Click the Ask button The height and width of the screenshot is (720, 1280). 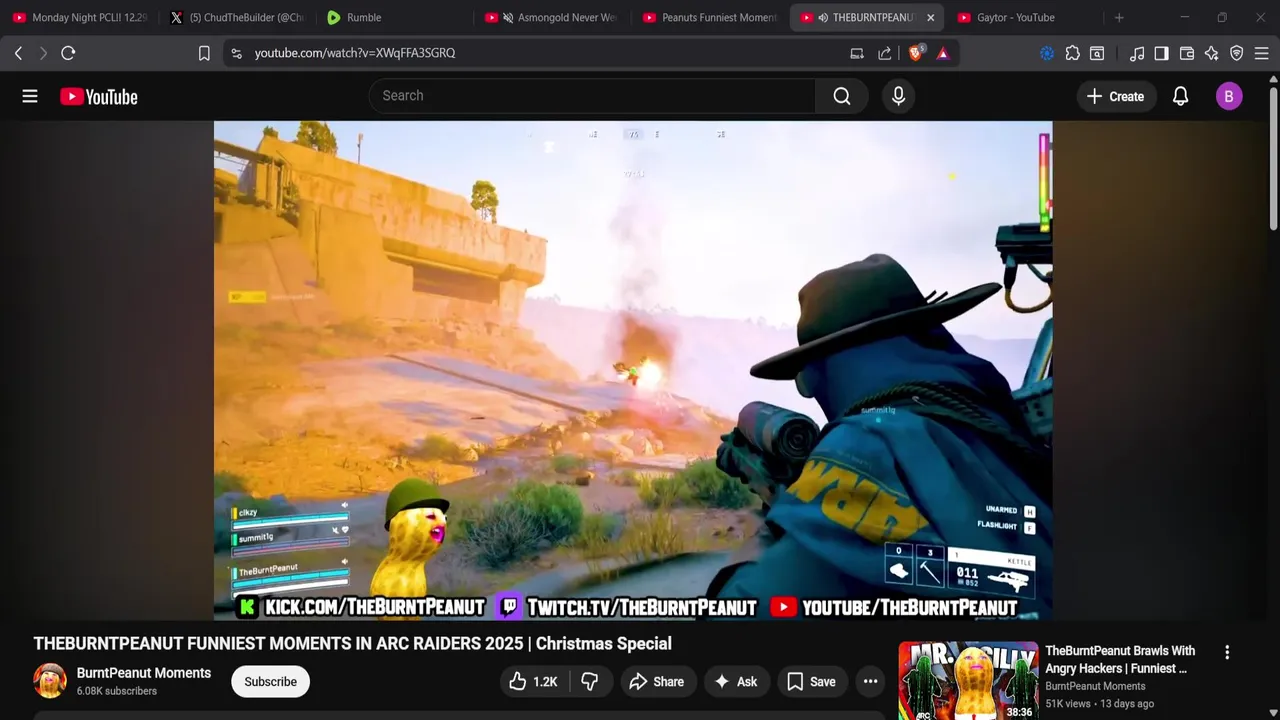click(735, 682)
